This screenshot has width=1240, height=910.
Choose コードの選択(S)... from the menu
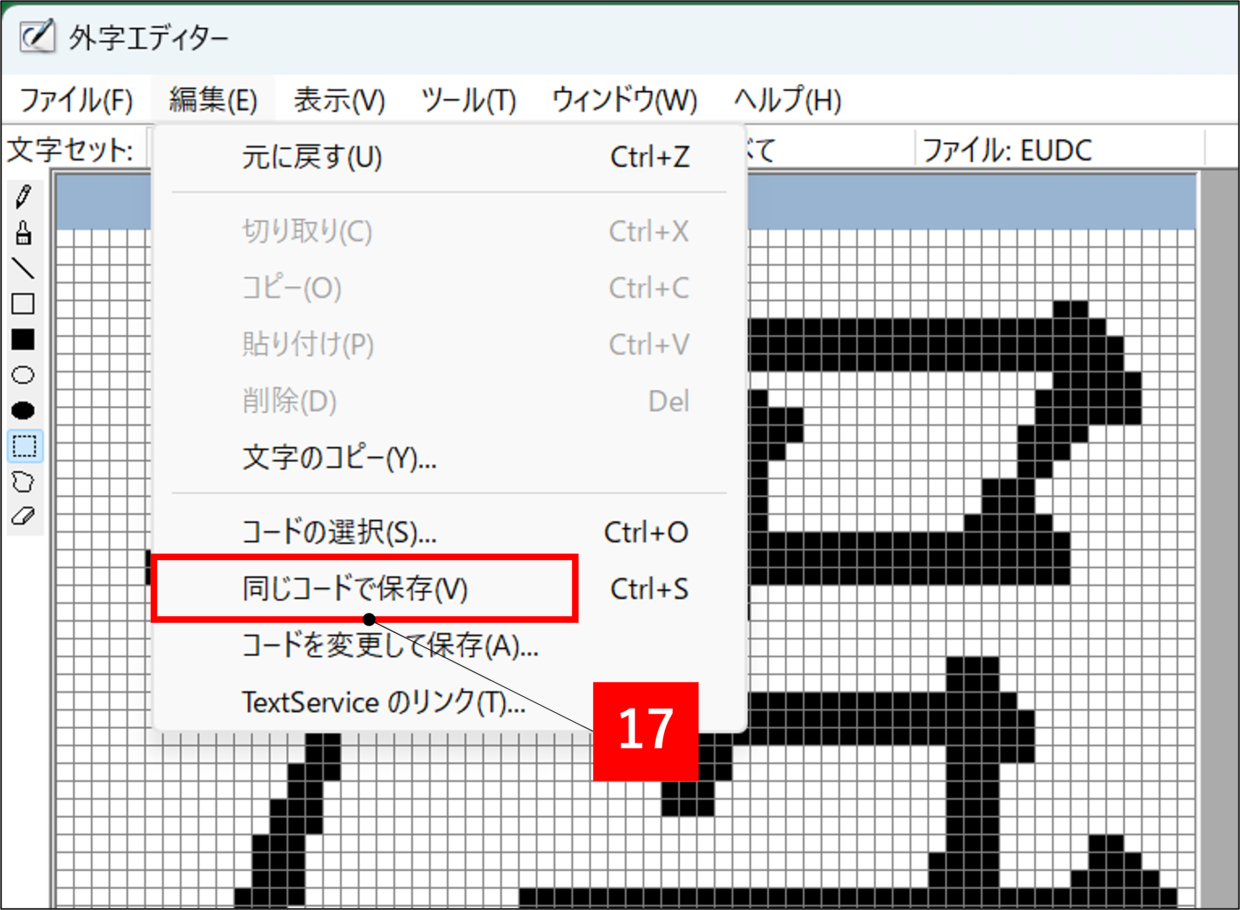click(x=450, y=532)
